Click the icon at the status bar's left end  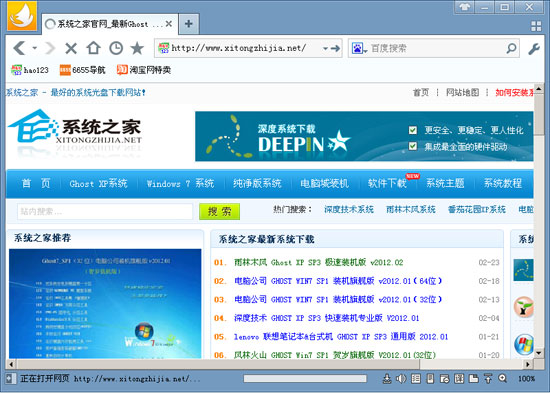(x=11, y=378)
